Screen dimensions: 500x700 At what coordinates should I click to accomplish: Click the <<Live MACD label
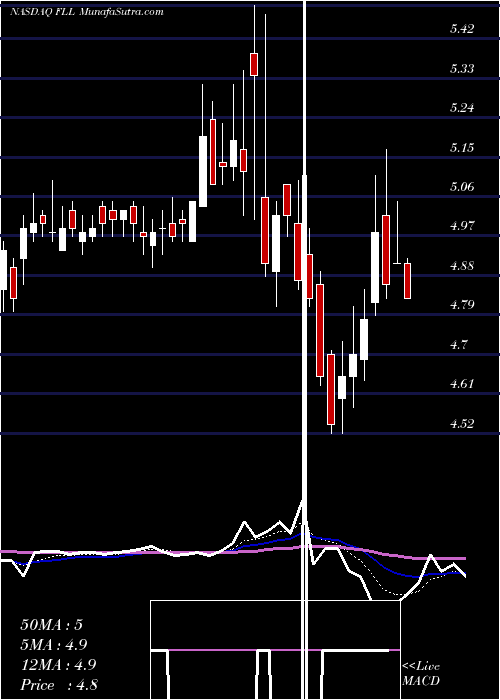click(x=421, y=674)
